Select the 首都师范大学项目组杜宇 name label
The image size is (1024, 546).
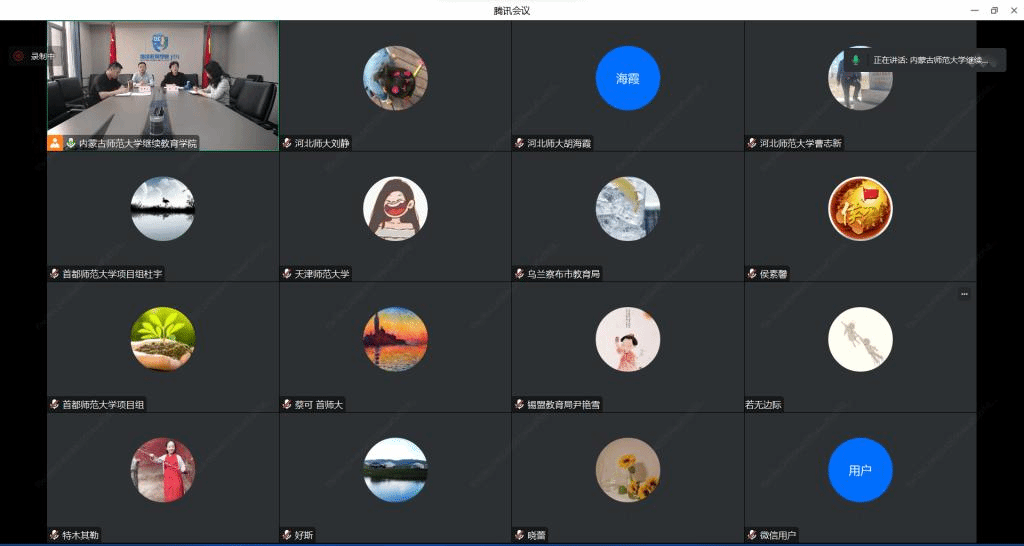coord(112,274)
